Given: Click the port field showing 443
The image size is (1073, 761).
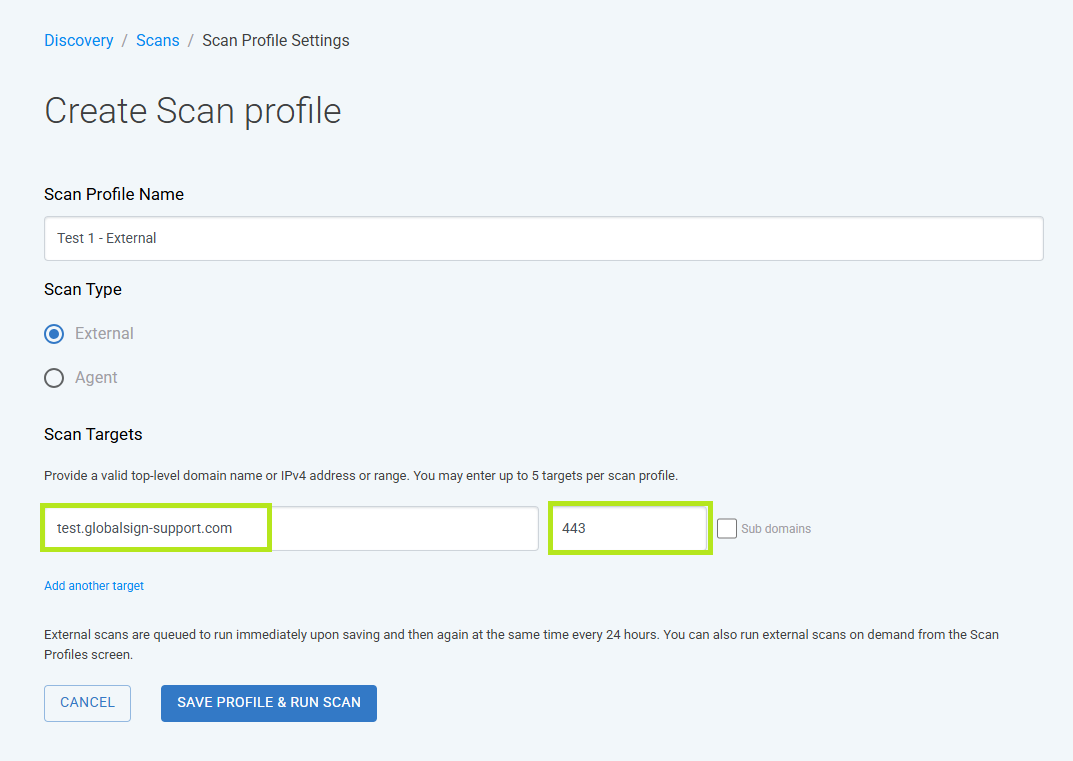Looking at the screenshot, I should [x=630, y=528].
